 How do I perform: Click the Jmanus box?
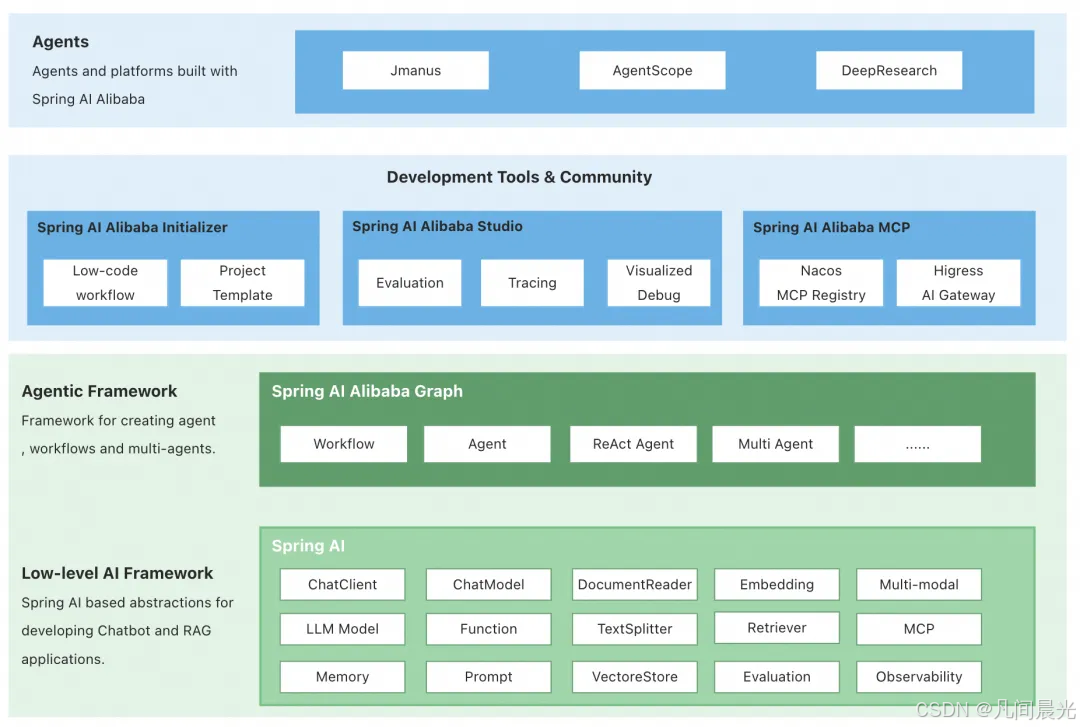click(415, 70)
